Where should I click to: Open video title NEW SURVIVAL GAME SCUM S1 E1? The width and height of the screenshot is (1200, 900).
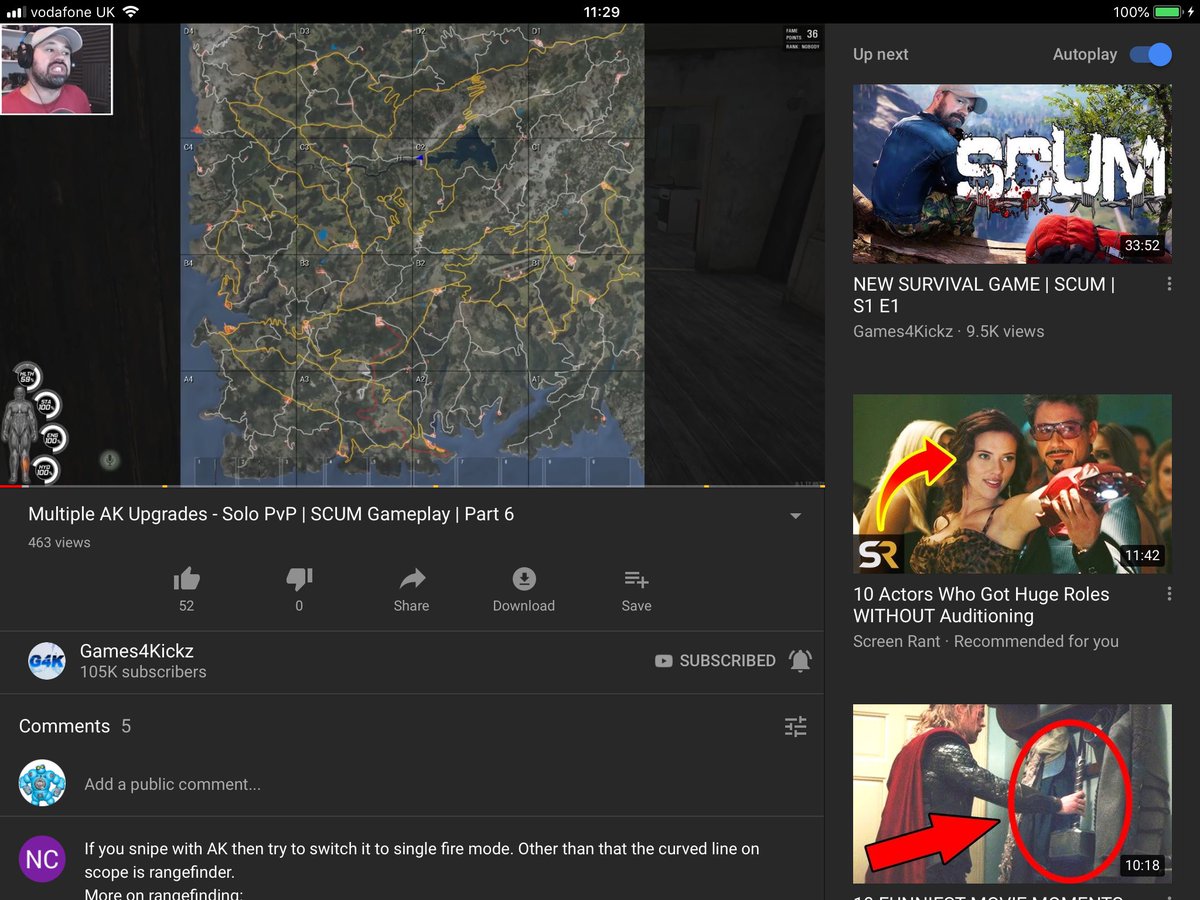984,295
